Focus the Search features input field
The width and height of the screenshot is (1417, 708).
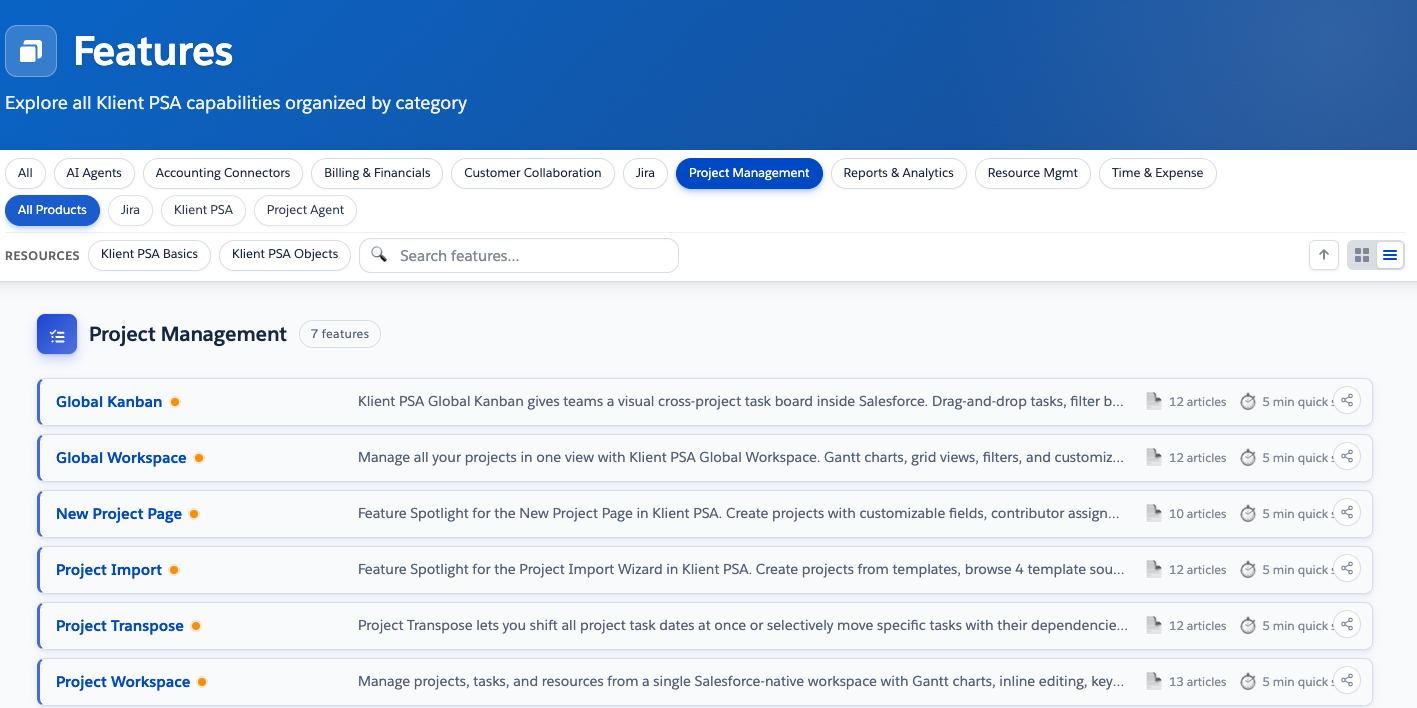(x=519, y=255)
